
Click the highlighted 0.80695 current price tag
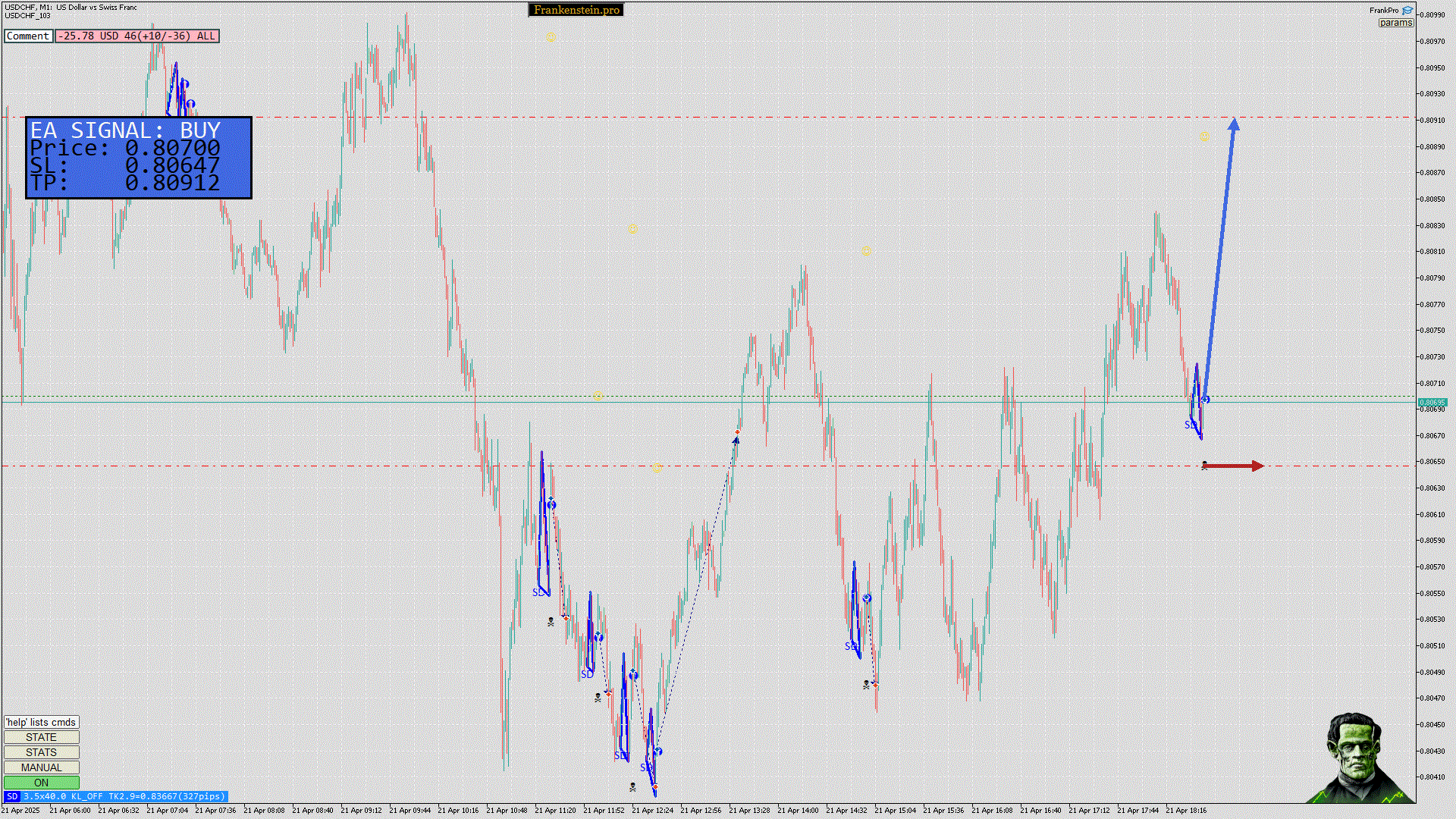pos(1432,403)
